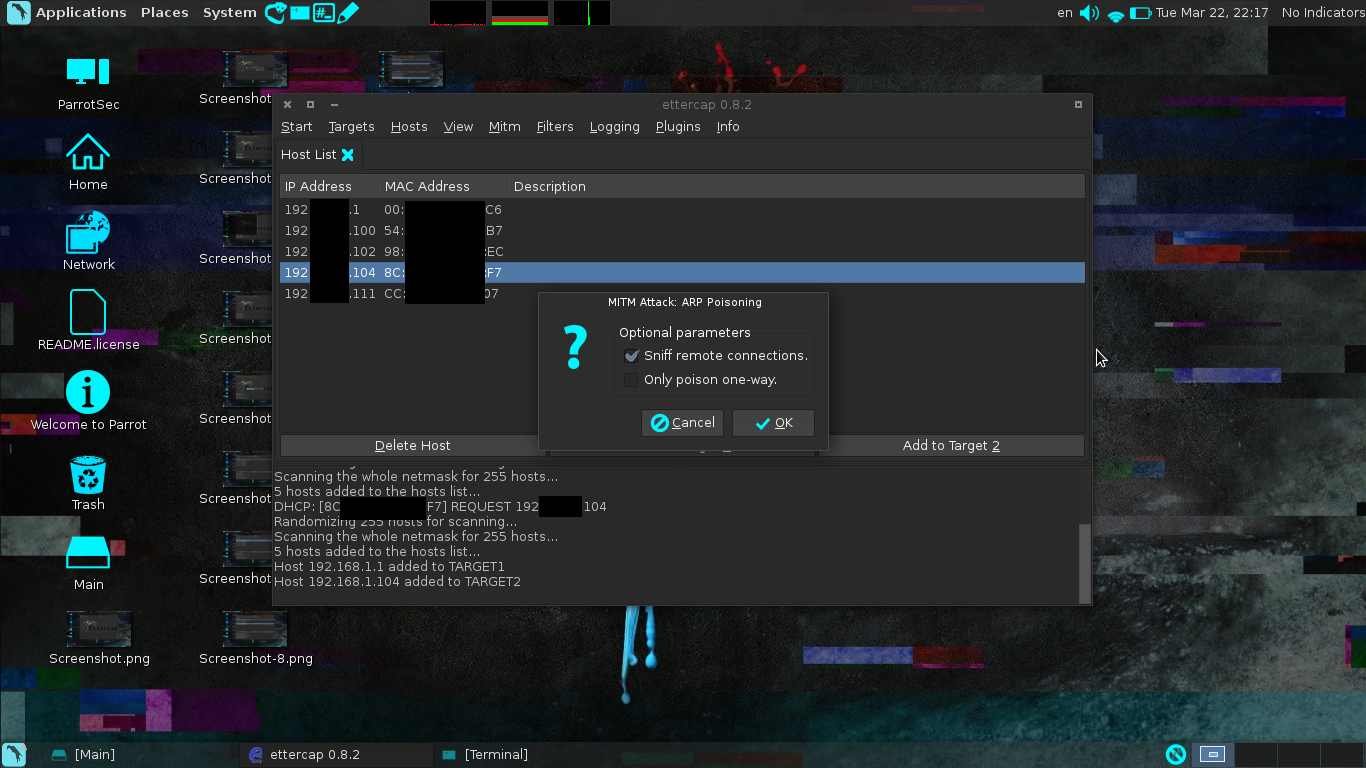Image resolution: width=1366 pixels, height=768 pixels.
Task: Open the System menu
Action: click(230, 13)
